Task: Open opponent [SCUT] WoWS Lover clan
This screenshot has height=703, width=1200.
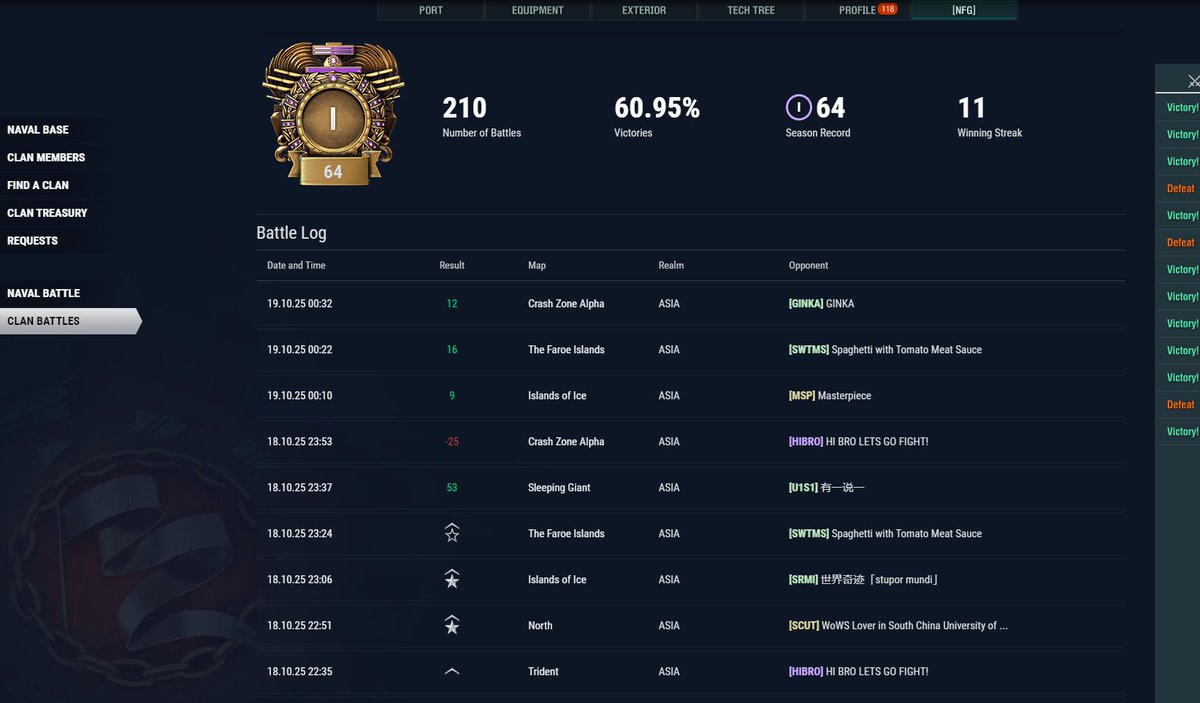Action: [x=898, y=626]
